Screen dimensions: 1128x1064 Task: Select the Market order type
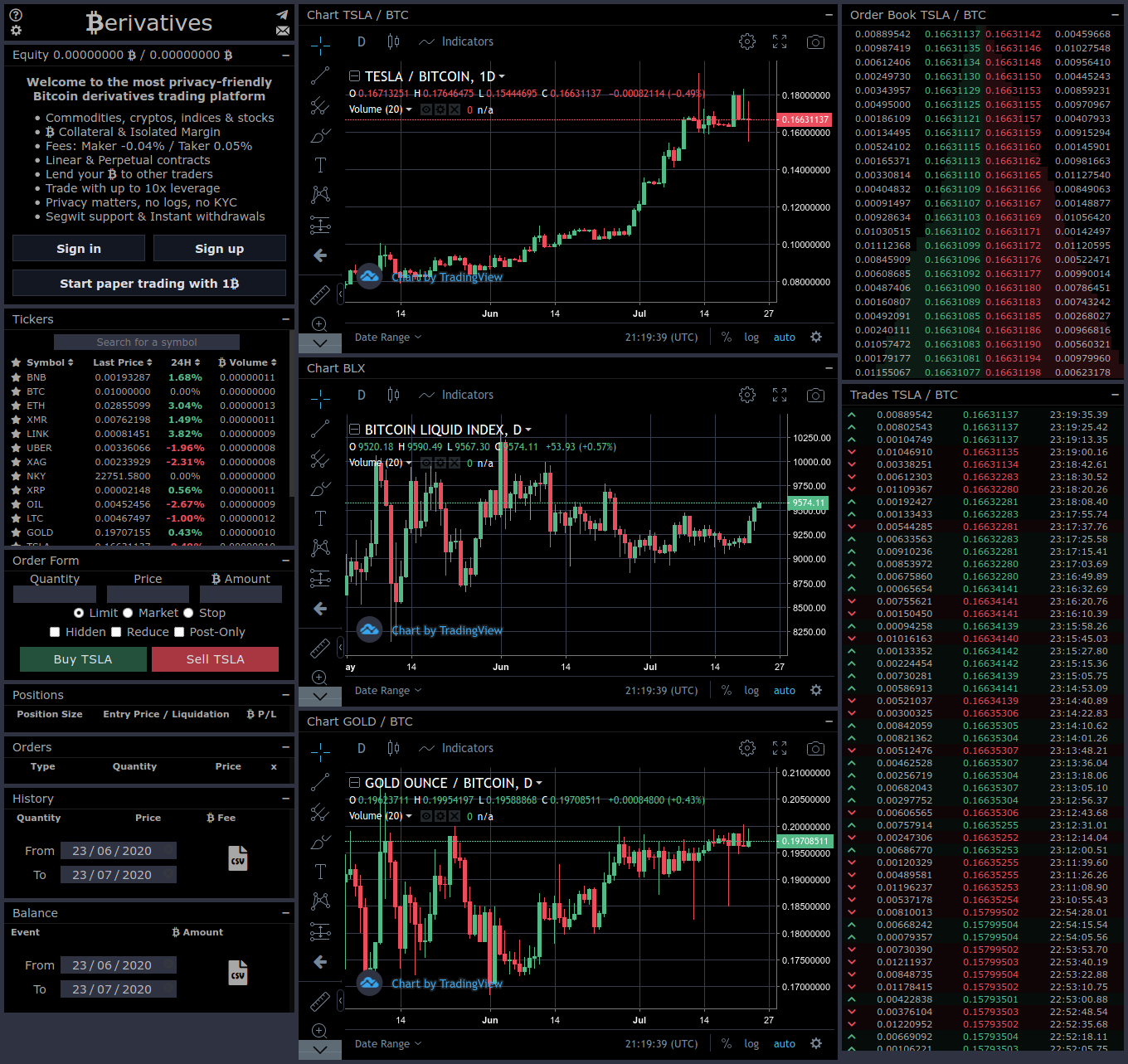pos(128,613)
